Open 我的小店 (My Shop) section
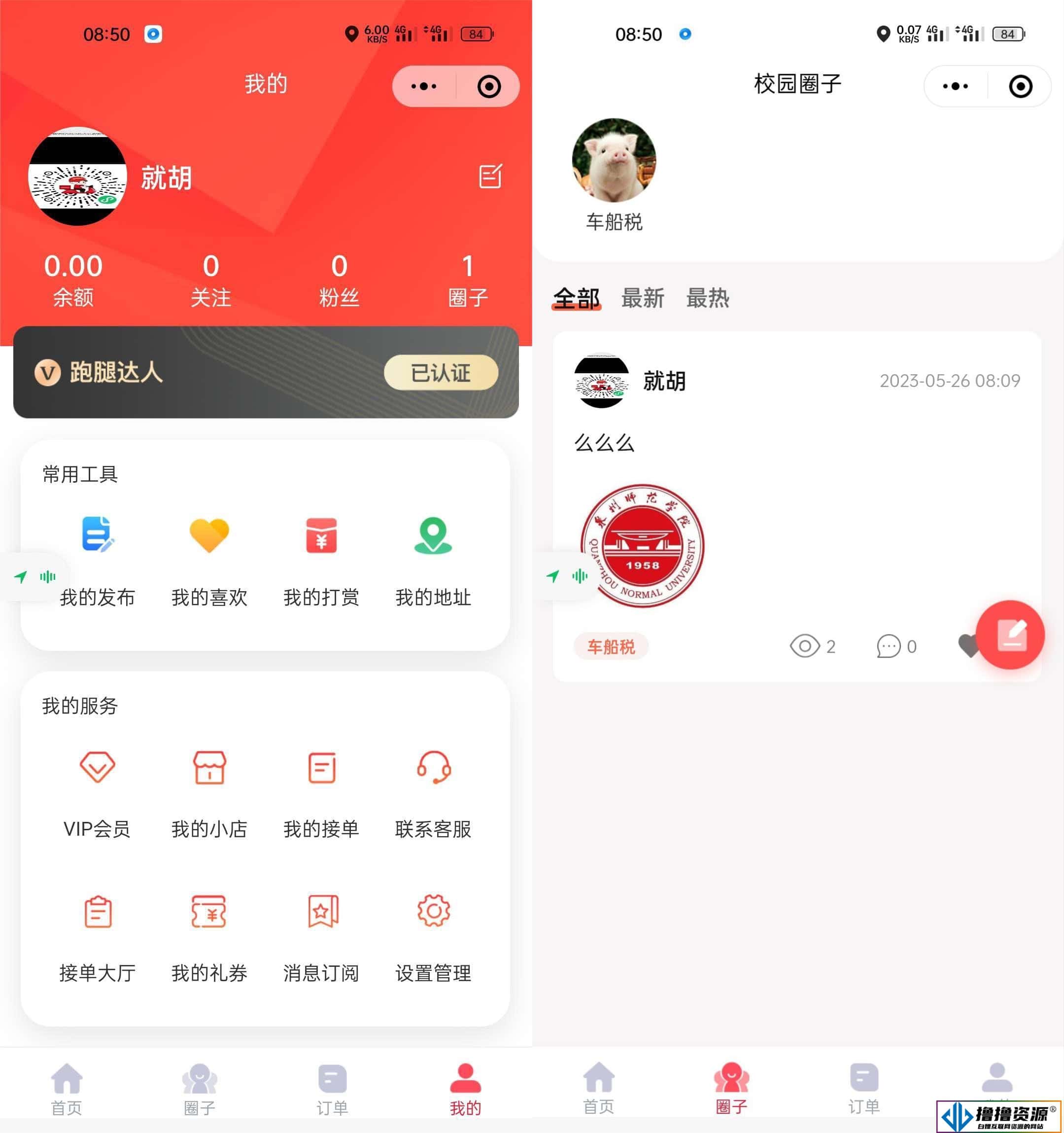Screen dimensions: 1064x1133 point(207,791)
